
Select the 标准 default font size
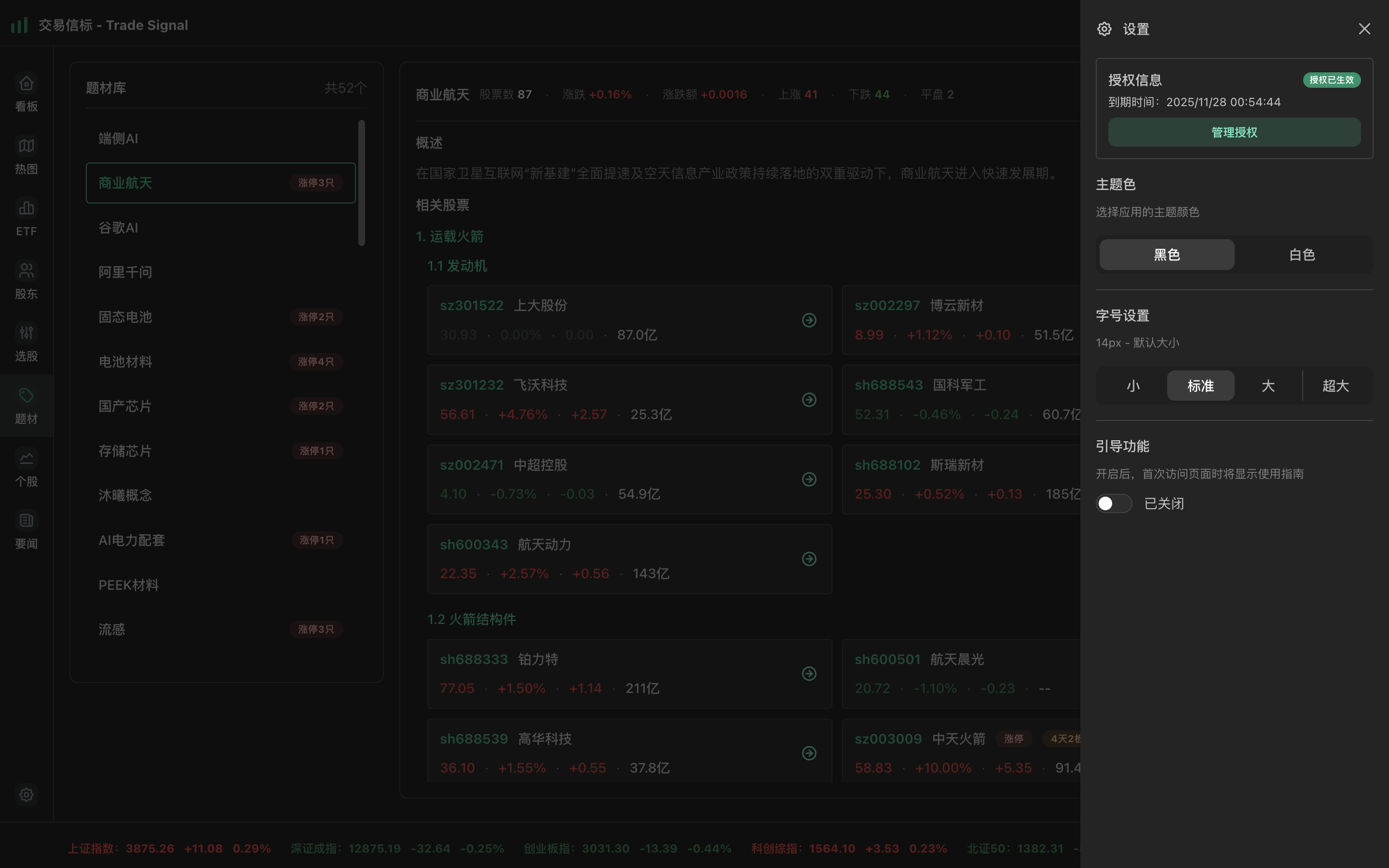point(1200,385)
